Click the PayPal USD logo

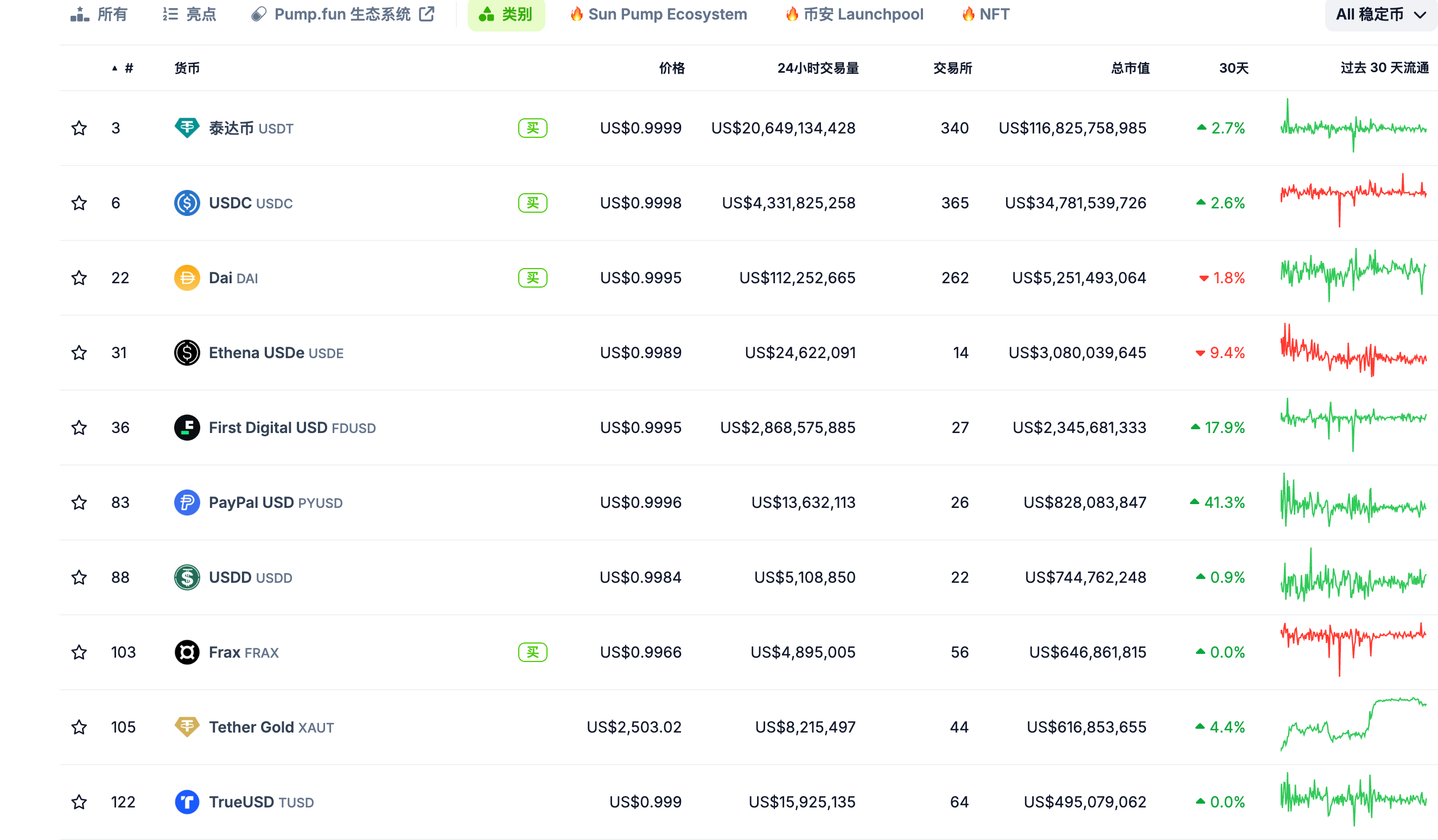point(187,502)
